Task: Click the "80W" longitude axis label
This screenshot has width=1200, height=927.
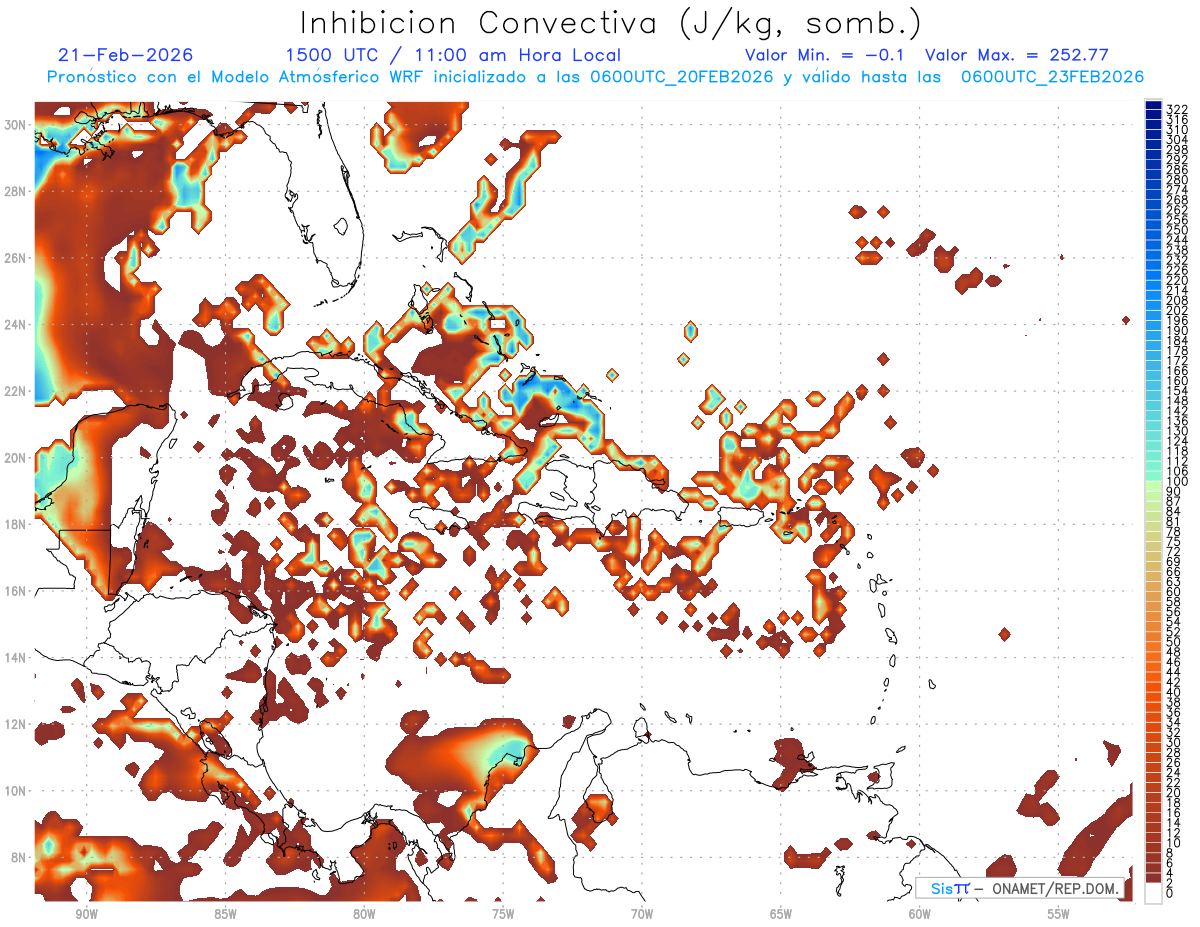Action: pos(364,914)
